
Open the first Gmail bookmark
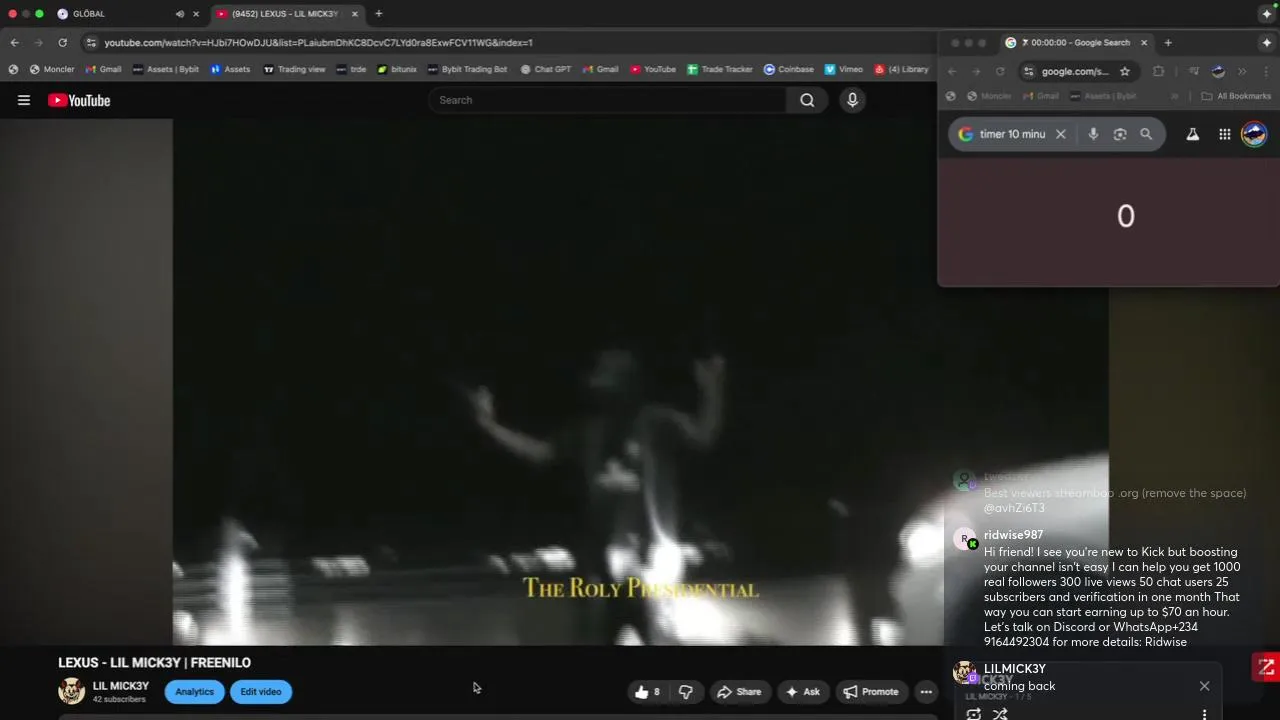click(104, 70)
